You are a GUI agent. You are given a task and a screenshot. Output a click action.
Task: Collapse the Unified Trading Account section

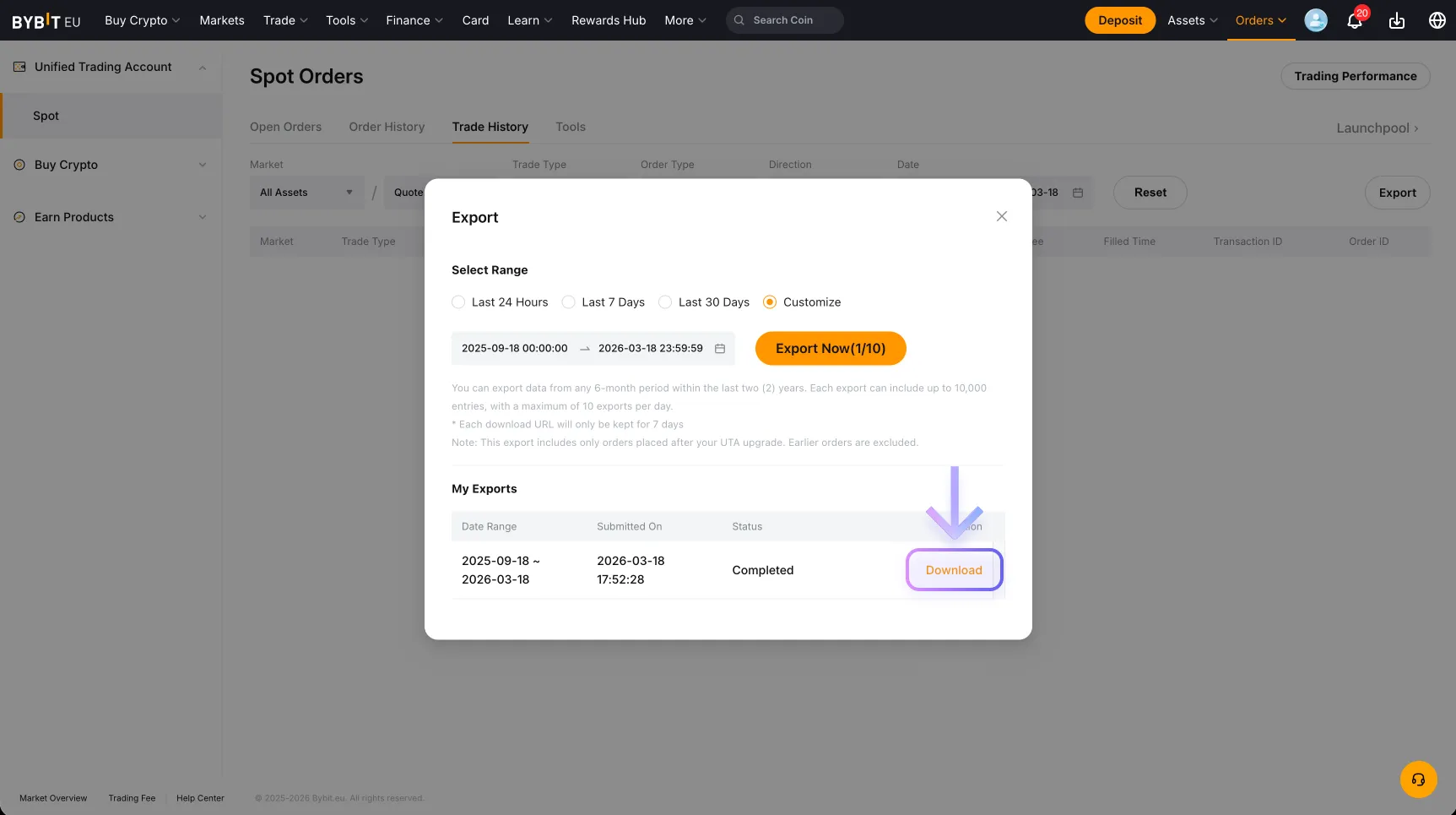pyautogui.click(x=202, y=67)
